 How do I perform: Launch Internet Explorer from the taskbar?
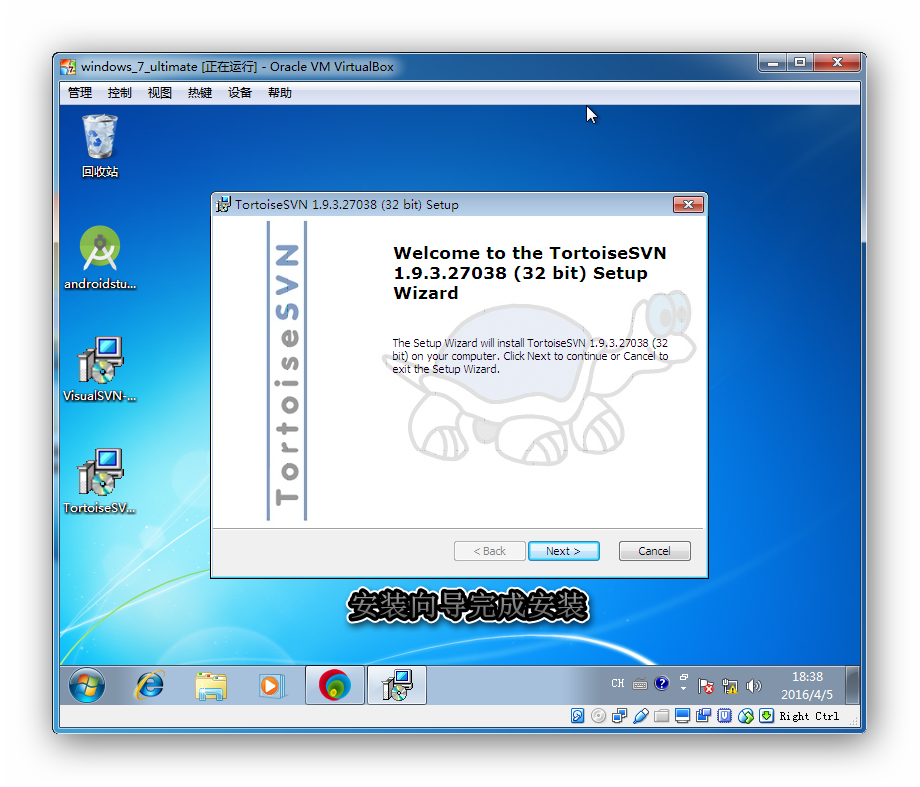[x=150, y=685]
